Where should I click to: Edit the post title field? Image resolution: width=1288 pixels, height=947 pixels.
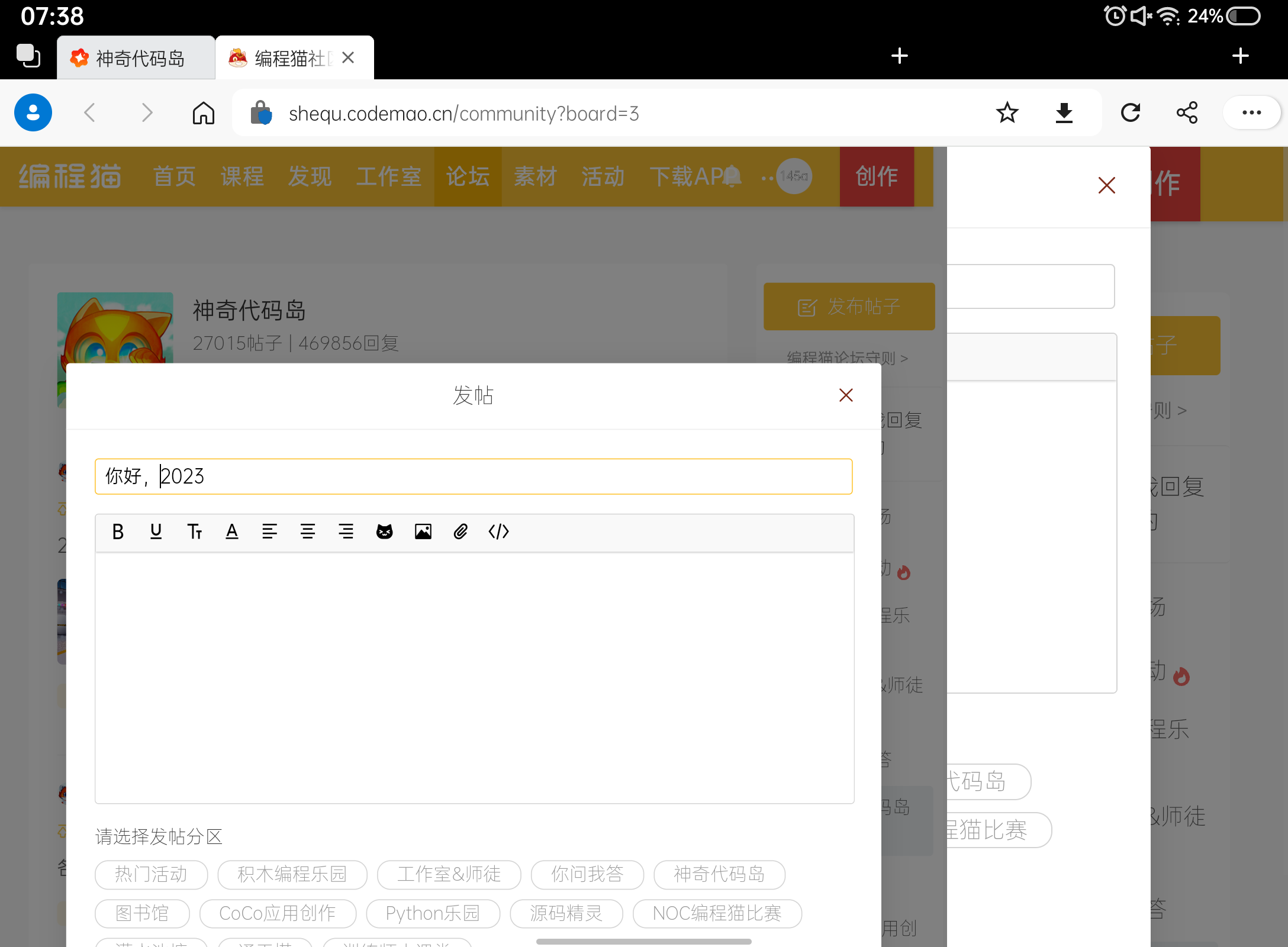click(x=474, y=476)
